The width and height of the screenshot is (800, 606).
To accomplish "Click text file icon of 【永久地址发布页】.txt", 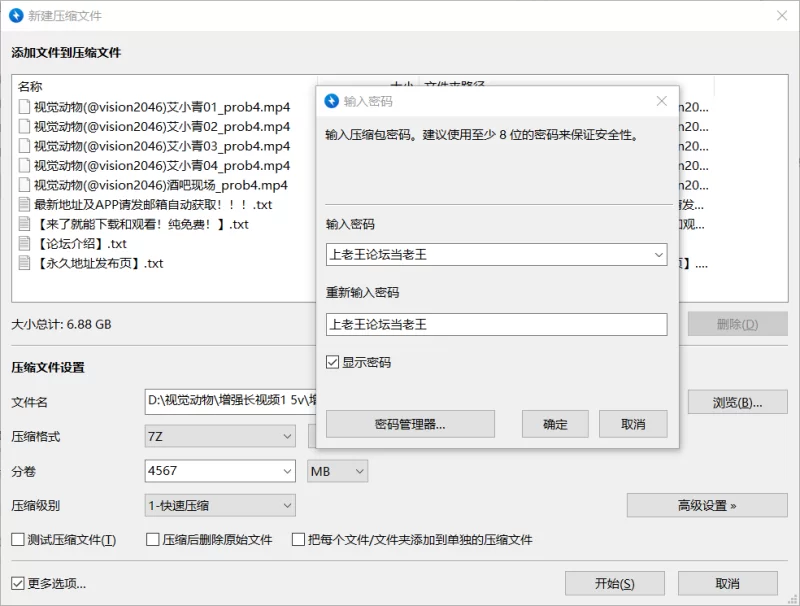I will click(x=24, y=263).
